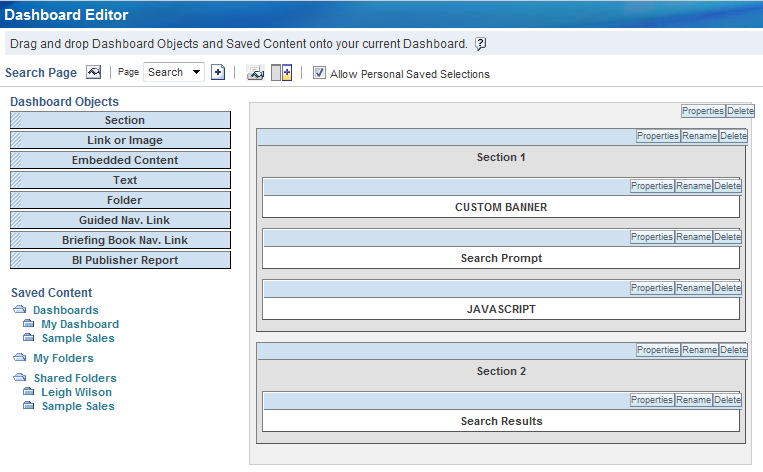Click Properties for the JAVASCRIPT object
The width and height of the screenshot is (763, 472).
click(652, 288)
